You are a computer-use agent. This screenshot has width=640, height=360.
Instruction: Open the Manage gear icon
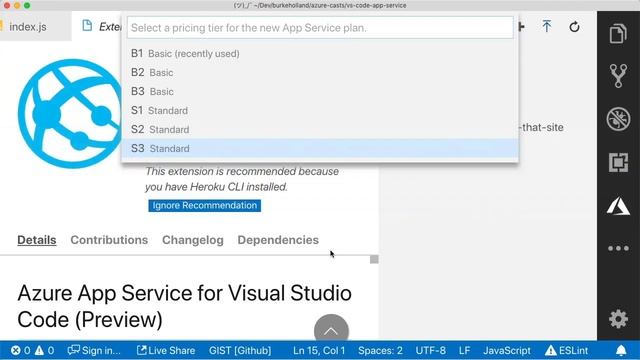618,319
